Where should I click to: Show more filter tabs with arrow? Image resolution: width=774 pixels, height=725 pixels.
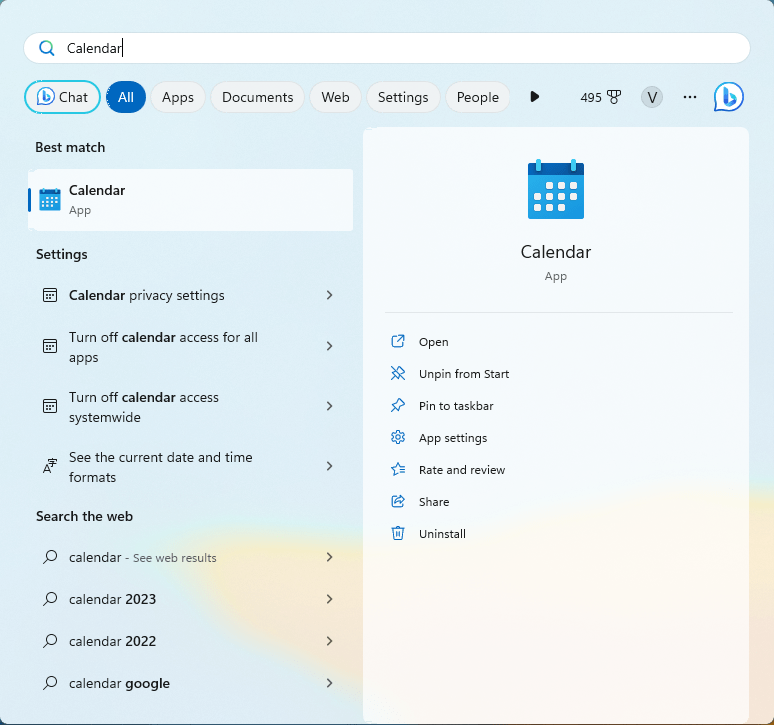tap(535, 97)
